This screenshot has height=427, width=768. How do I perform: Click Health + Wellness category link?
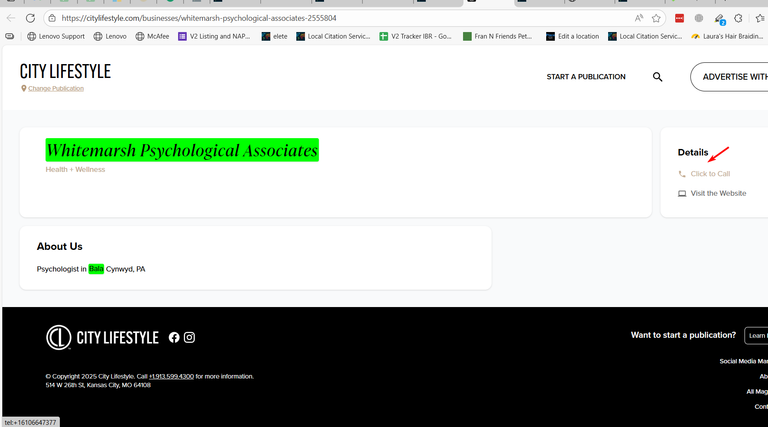75,169
